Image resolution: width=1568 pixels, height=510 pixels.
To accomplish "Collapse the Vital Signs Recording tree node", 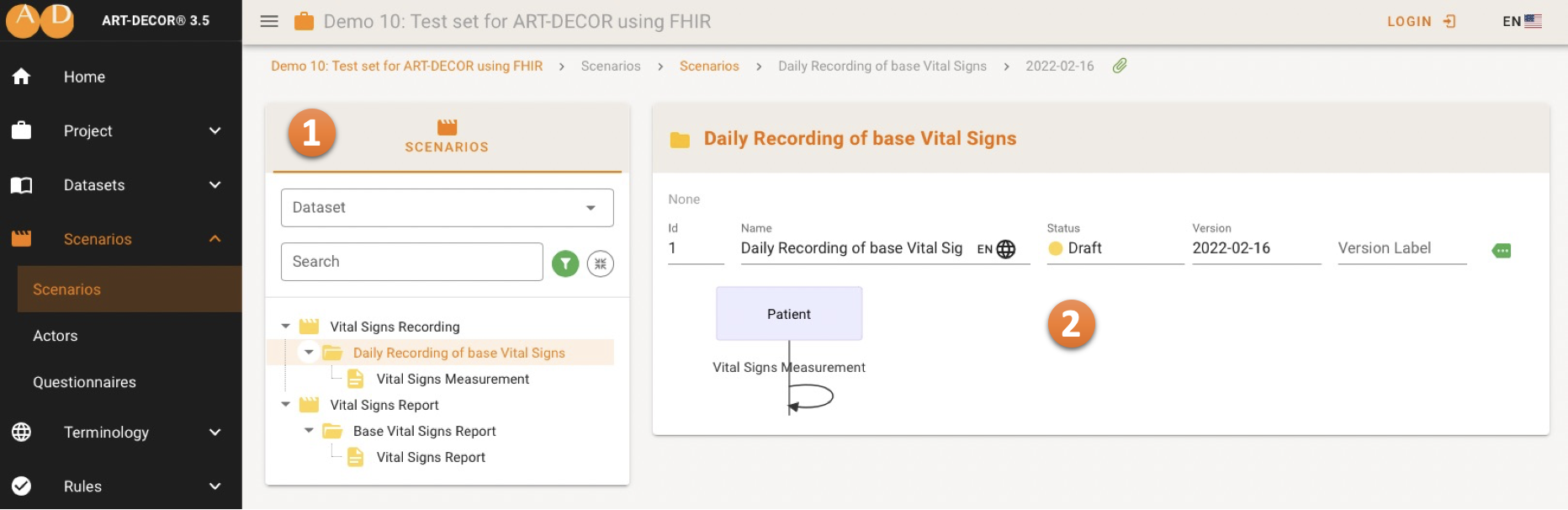I will (286, 327).
